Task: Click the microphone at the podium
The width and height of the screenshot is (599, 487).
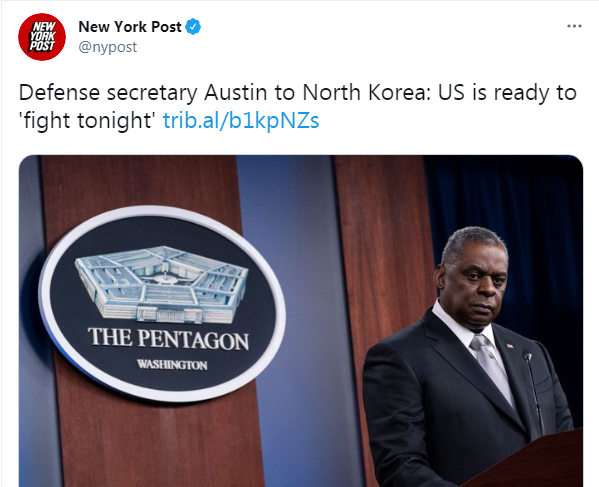Action: pyautogui.click(x=533, y=392)
